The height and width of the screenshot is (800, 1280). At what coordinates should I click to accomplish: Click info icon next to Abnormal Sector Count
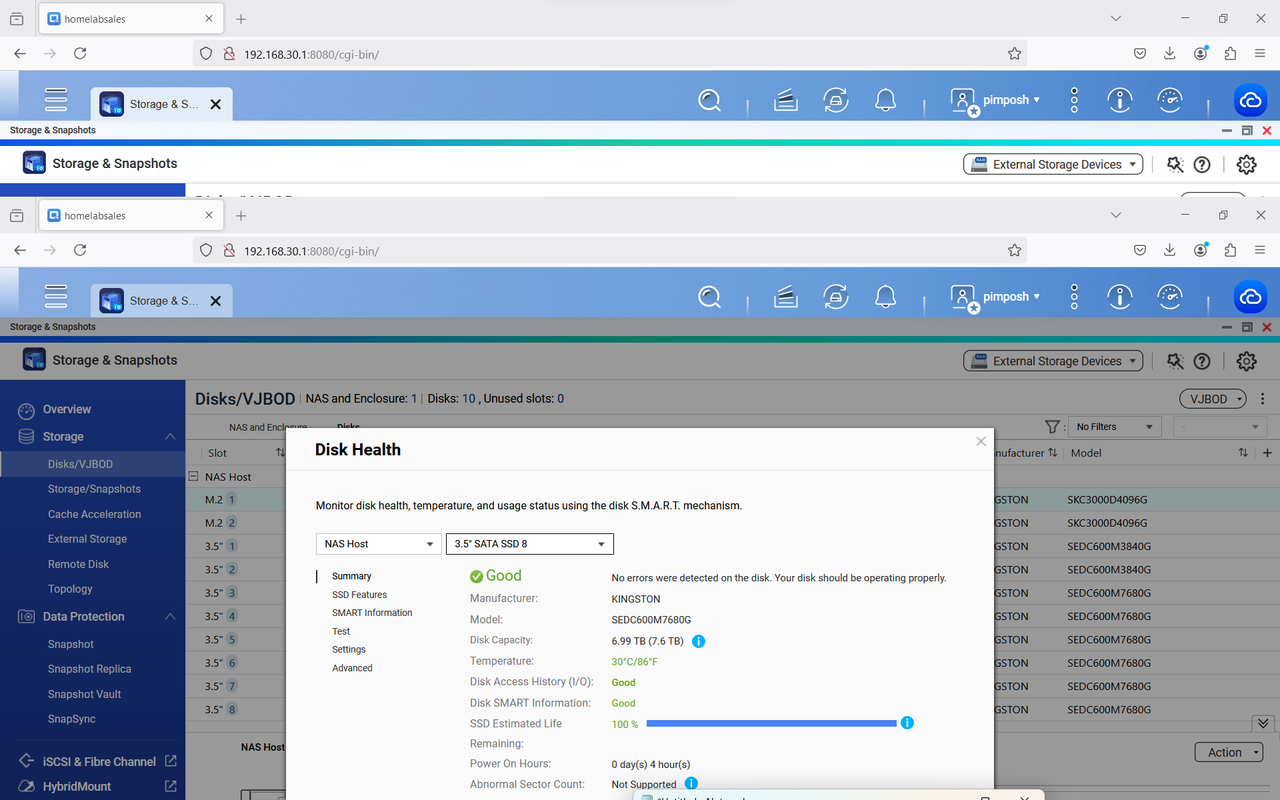[x=691, y=784]
